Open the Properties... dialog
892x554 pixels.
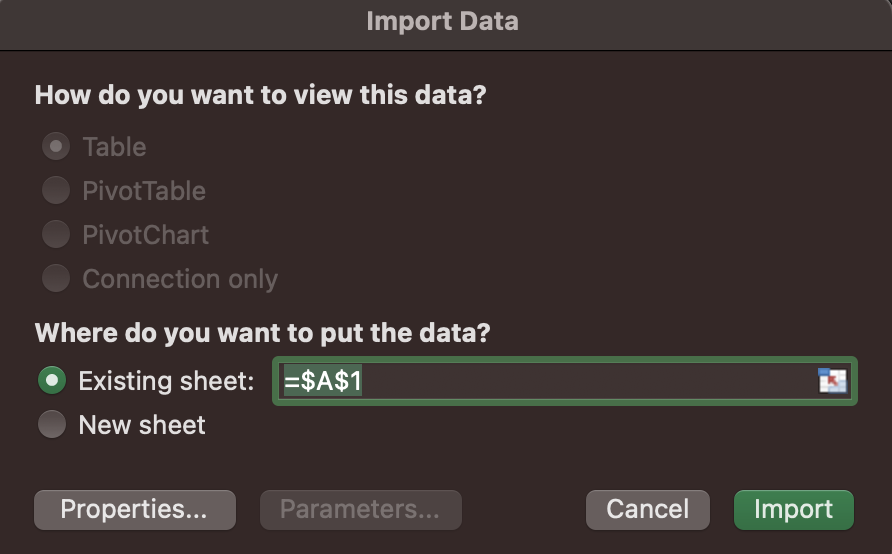coord(134,510)
